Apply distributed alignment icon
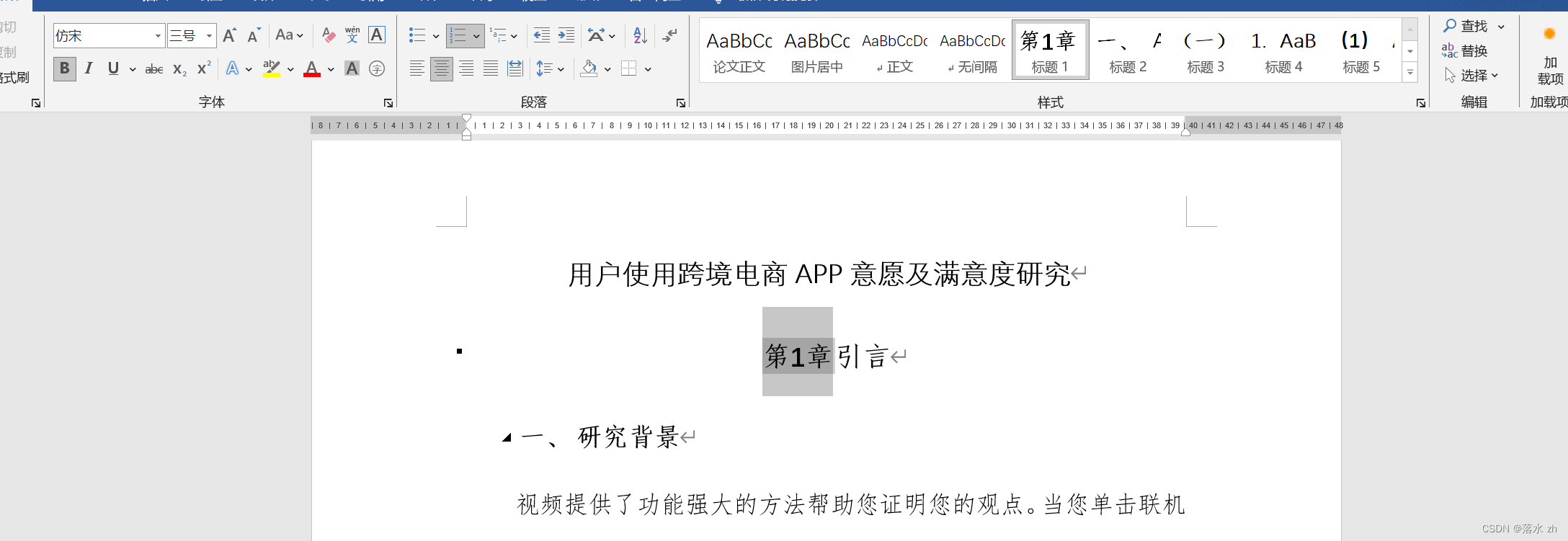The width and height of the screenshot is (1568, 541). click(515, 69)
